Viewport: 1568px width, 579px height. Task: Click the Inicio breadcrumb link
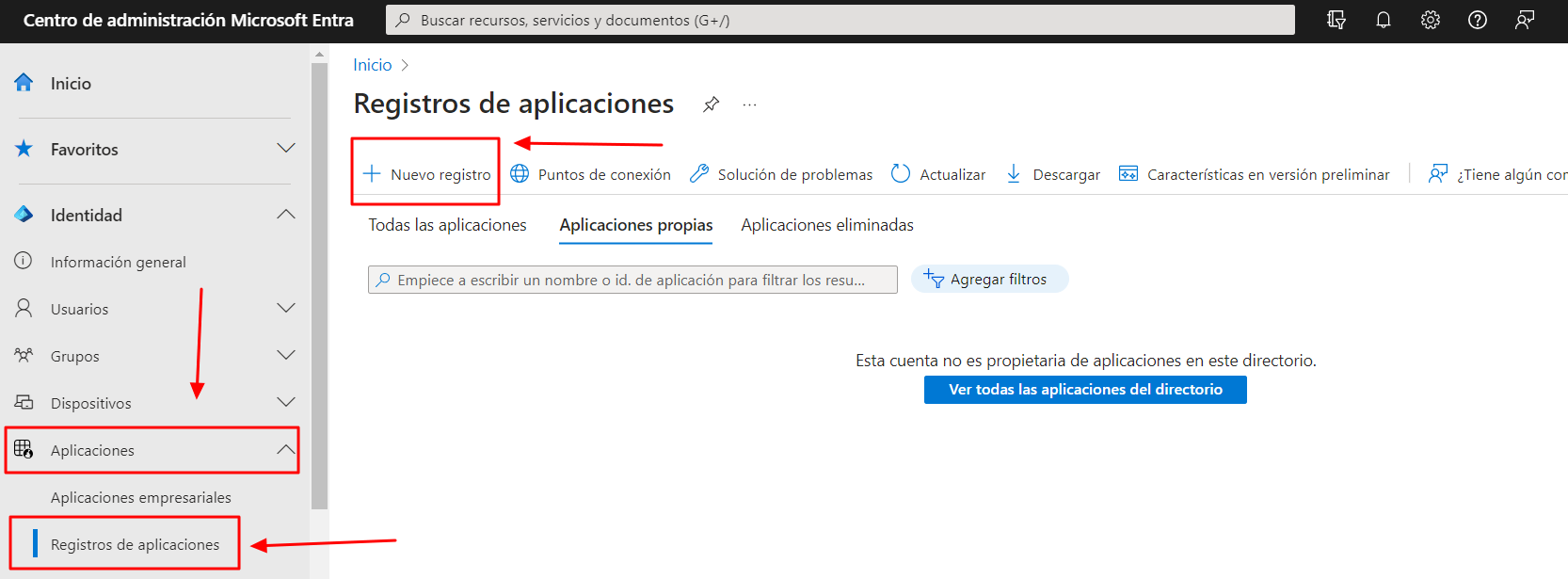click(x=372, y=65)
